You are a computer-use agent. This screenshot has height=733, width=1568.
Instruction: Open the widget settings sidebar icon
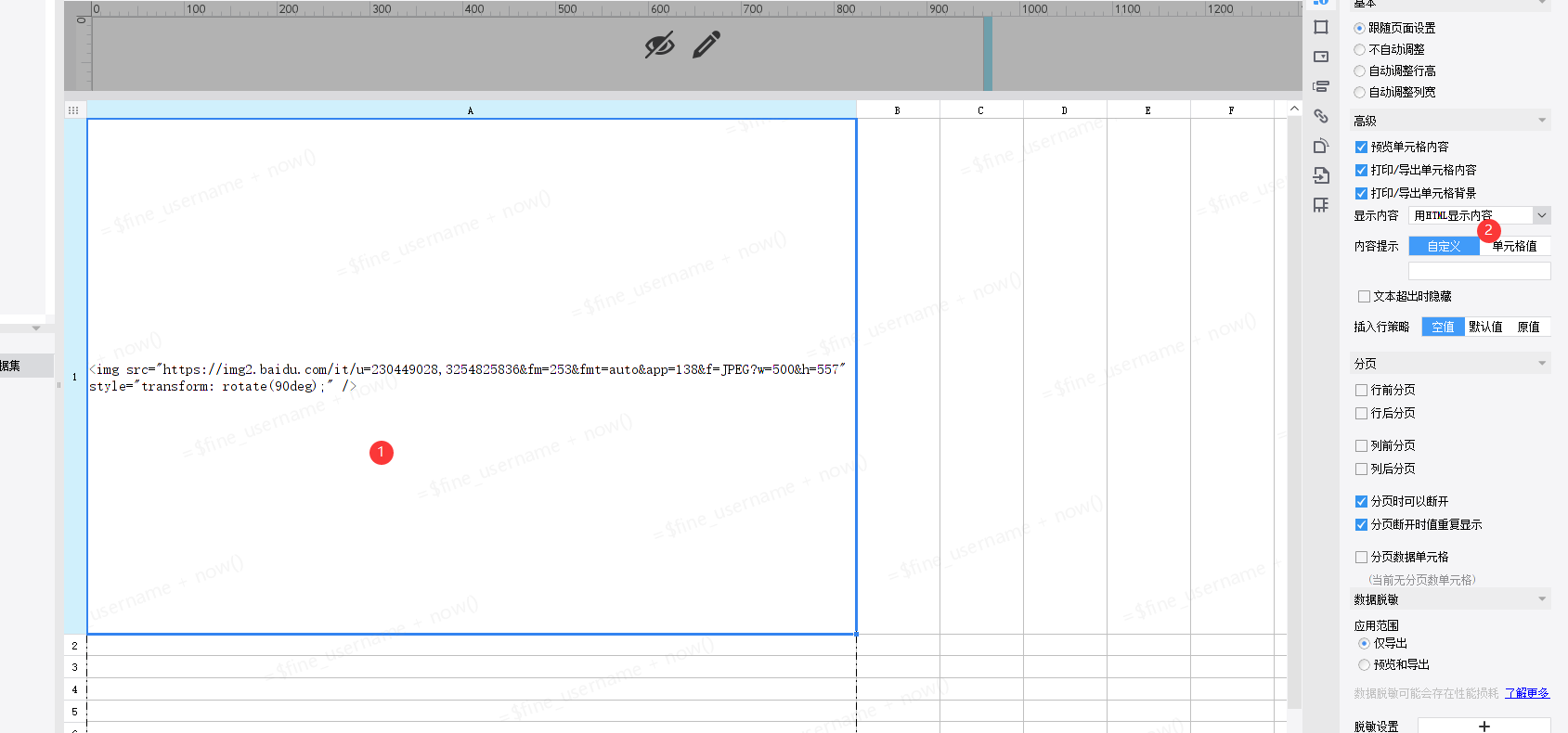1321,57
